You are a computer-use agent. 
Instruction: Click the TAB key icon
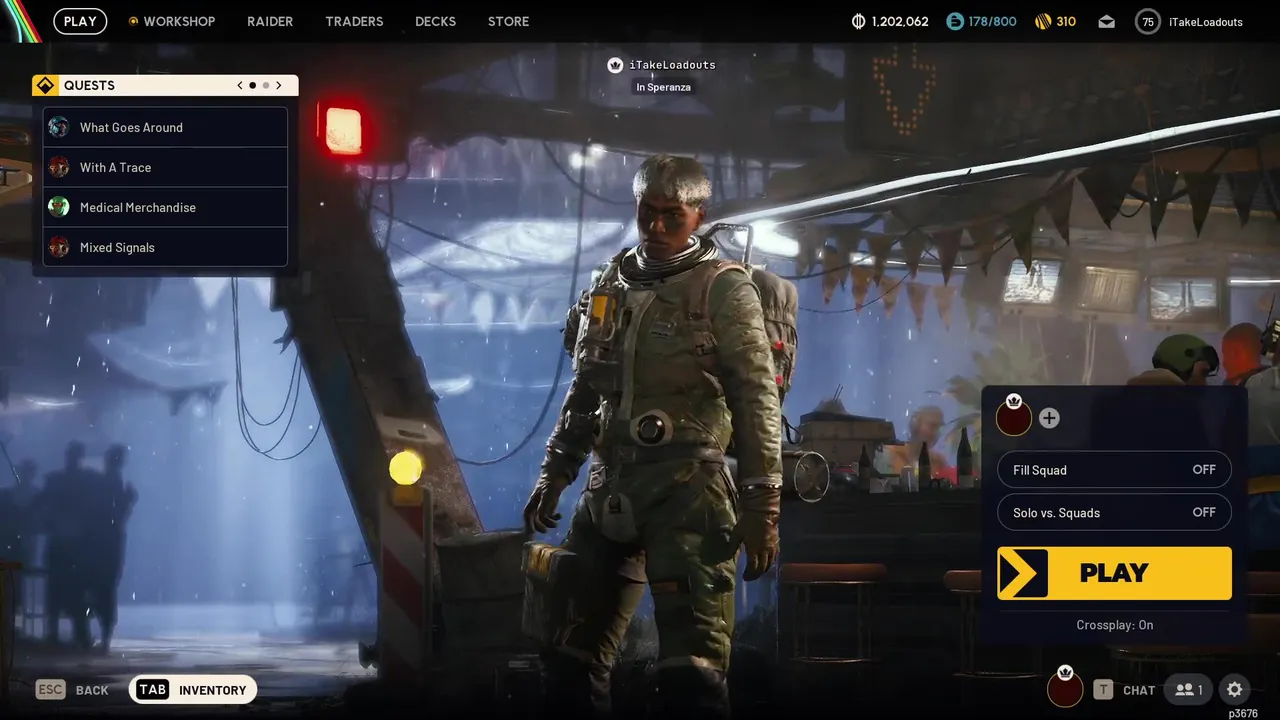(153, 689)
